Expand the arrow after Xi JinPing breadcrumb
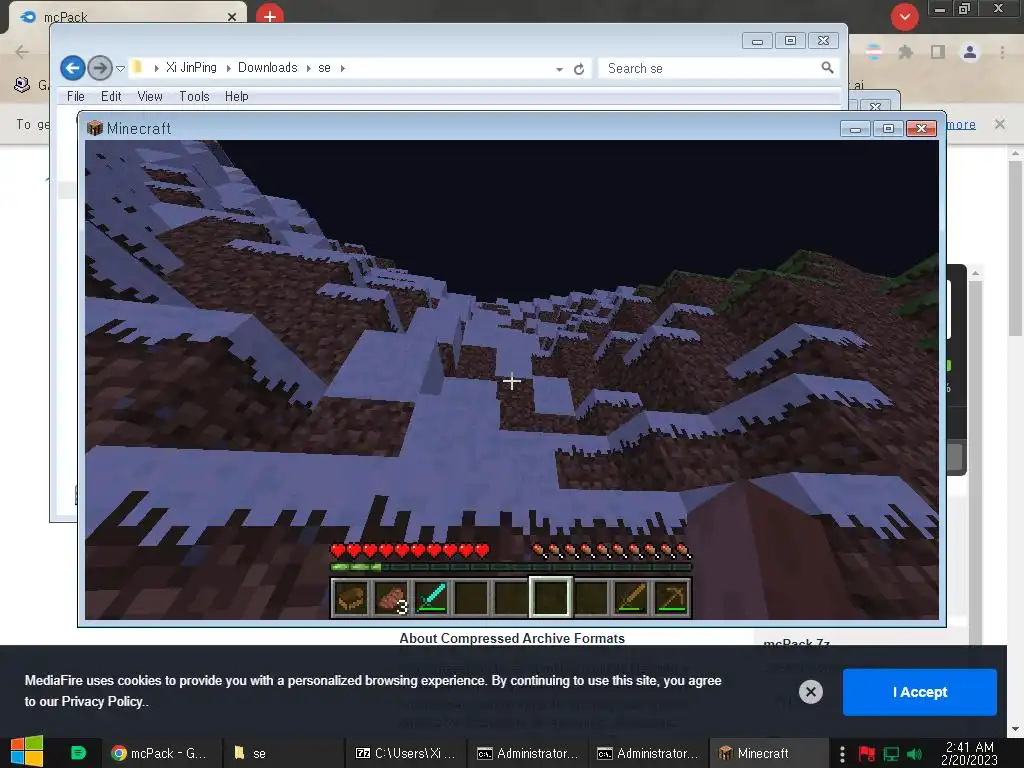 click(x=228, y=68)
